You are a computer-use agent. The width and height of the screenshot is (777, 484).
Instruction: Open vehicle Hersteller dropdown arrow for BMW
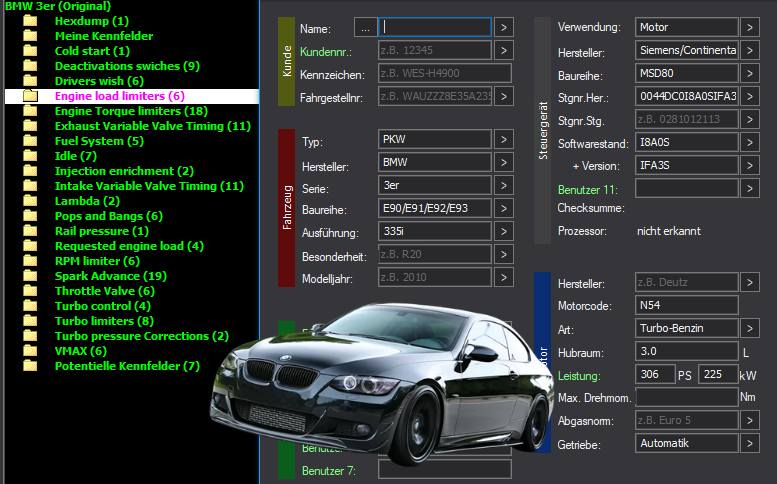(503, 162)
